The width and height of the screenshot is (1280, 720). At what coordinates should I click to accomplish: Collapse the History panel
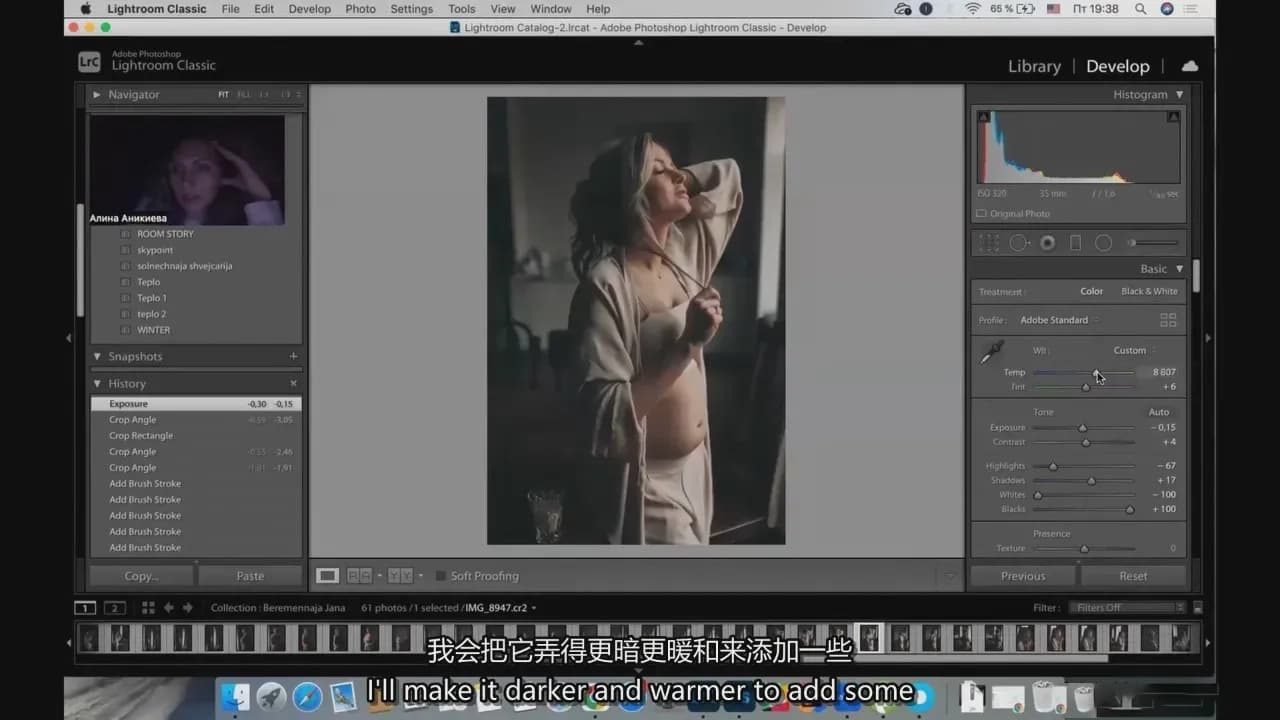coord(97,383)
